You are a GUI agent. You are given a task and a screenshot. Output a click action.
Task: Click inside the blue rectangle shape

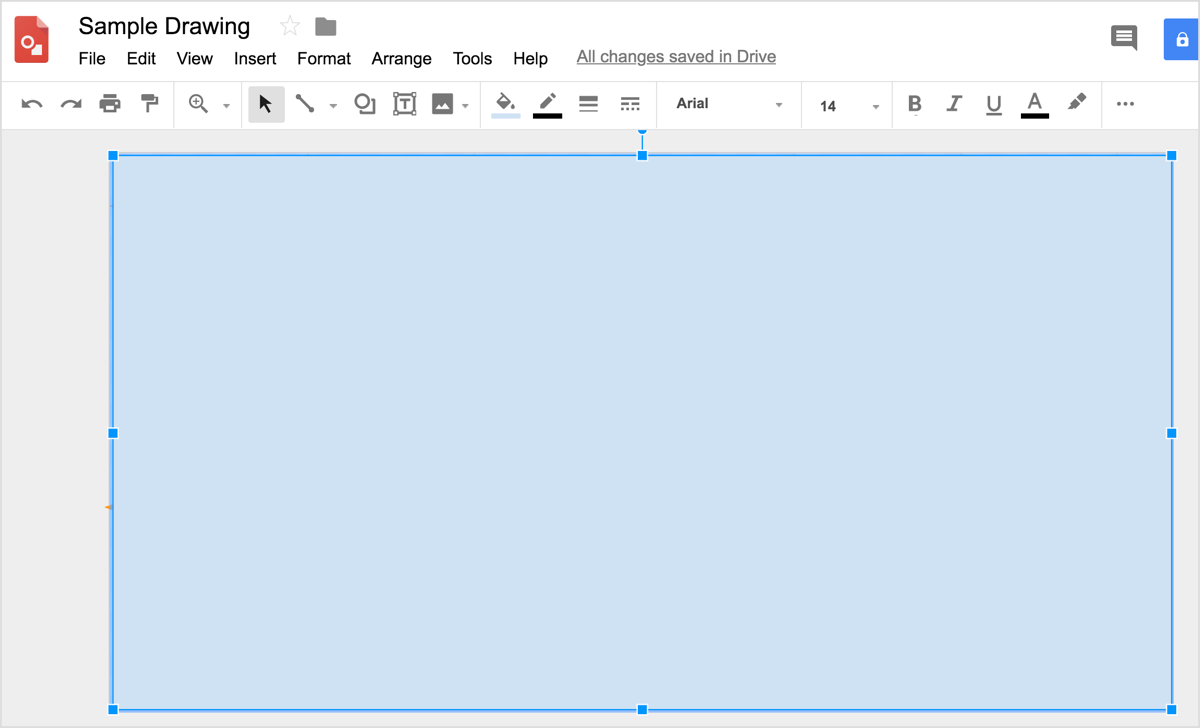(642, 432)
